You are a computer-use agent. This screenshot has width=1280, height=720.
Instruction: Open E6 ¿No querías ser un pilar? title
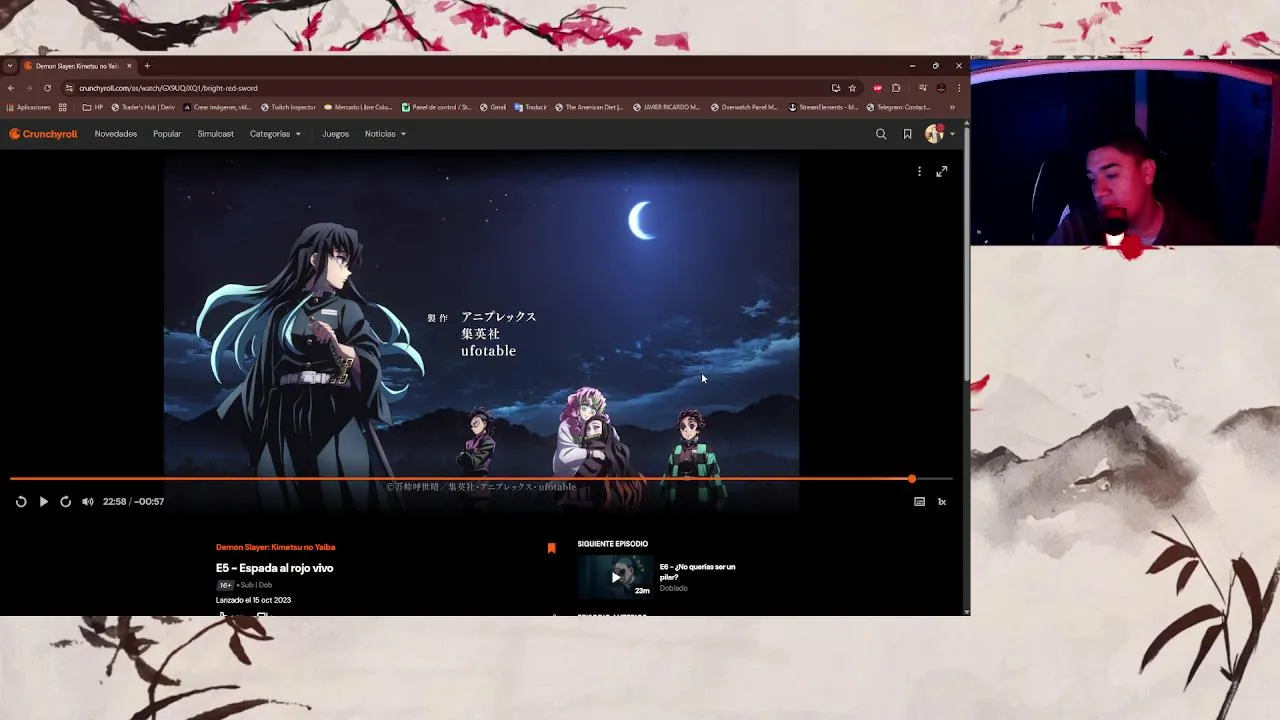[x=697, y=572]
